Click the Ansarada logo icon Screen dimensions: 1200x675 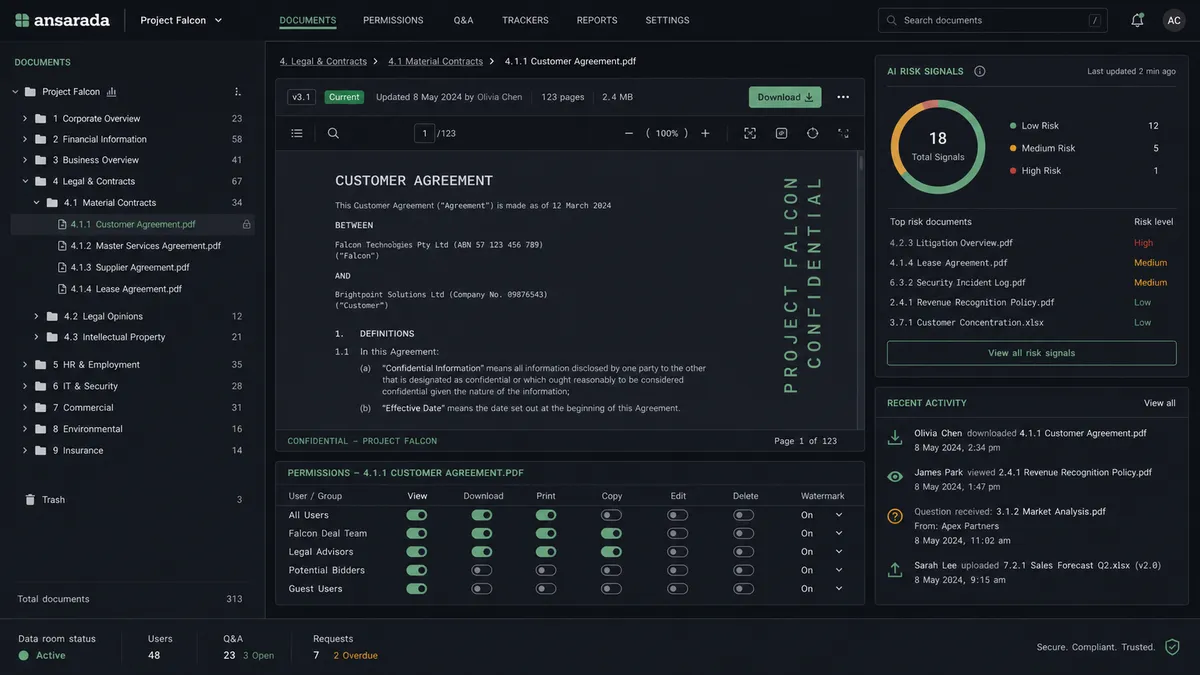click(22, 20)
